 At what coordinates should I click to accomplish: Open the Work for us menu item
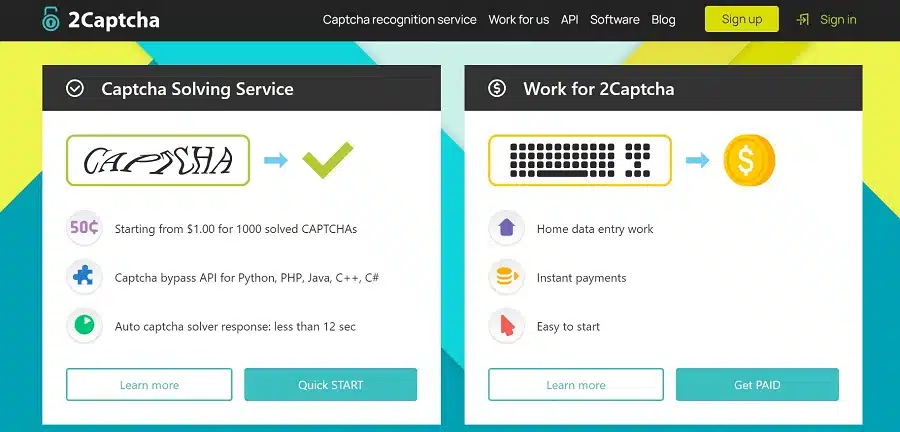point(518,20)
